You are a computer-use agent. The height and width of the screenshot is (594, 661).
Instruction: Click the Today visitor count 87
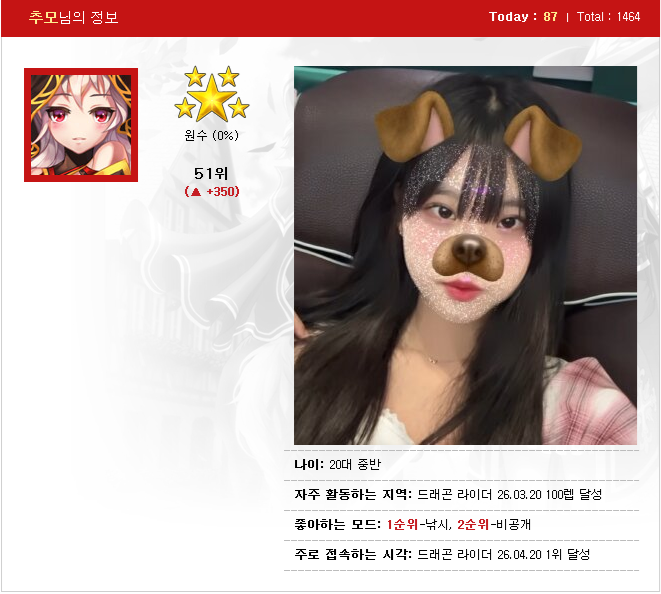[550, 17]
